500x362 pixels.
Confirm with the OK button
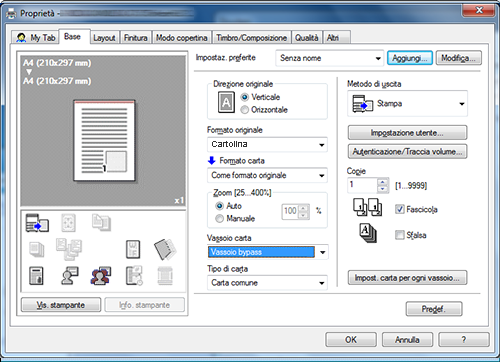pyautogui.click(x=351, y=340)
